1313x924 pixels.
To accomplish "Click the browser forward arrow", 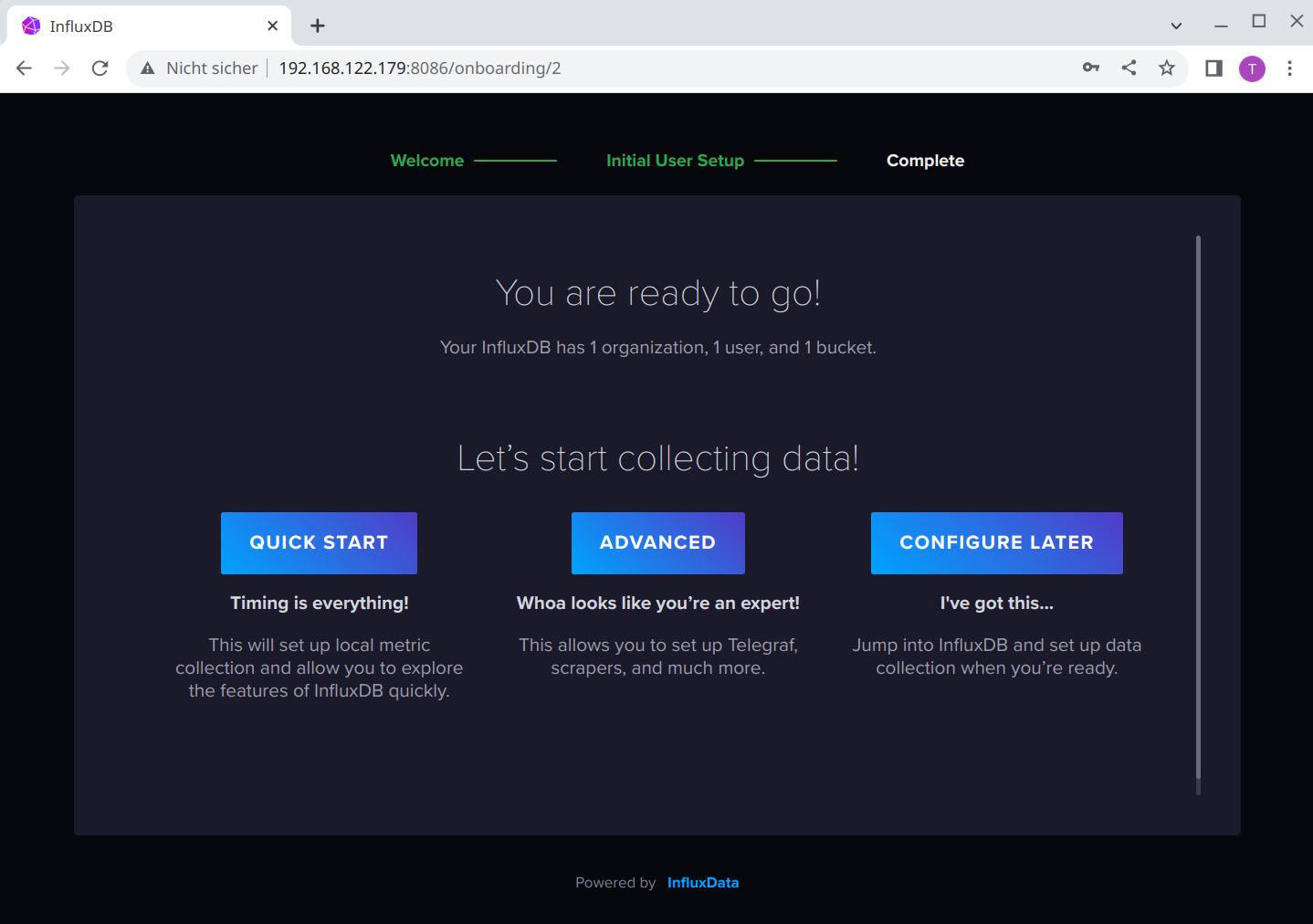I will (x=62, y=68).
